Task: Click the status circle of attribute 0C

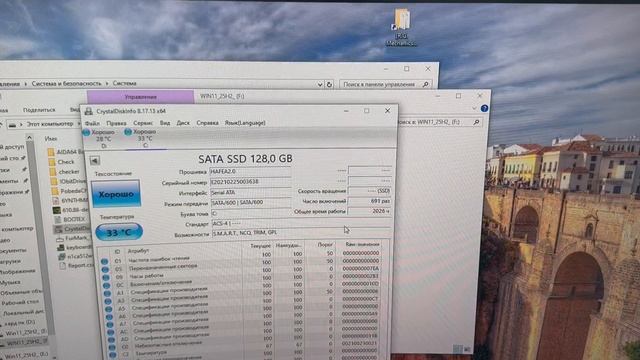Action: (107, 286)
